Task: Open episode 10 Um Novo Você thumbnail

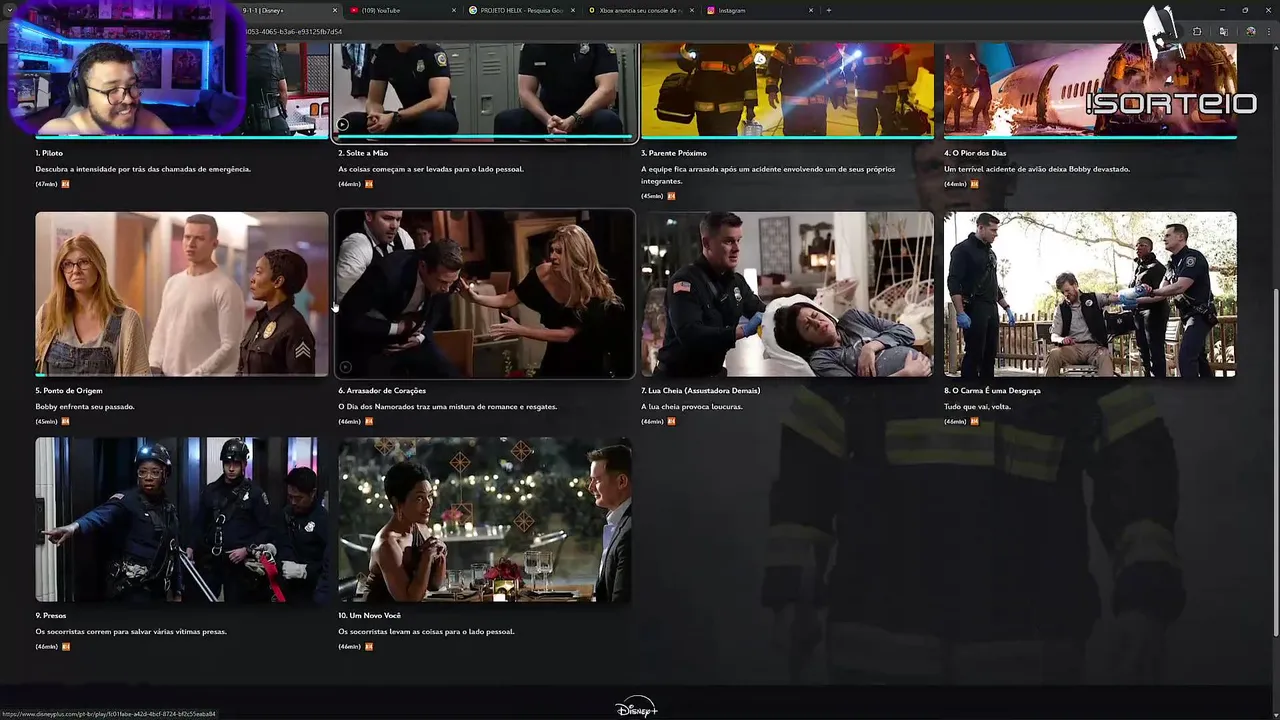Action: pyautogui.click(x=485, y=519)
